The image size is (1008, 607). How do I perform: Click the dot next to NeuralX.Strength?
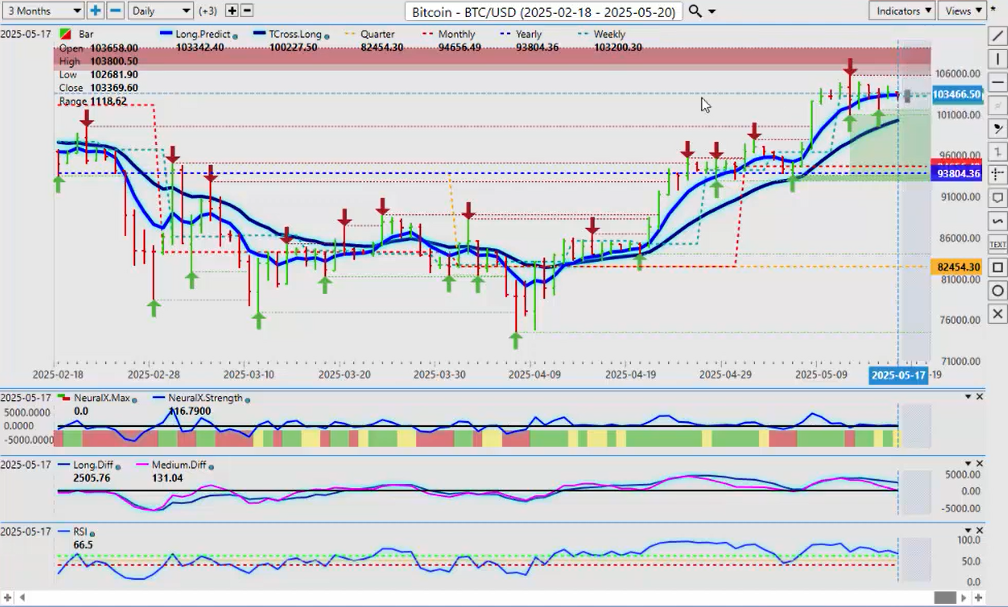(248, 400)
